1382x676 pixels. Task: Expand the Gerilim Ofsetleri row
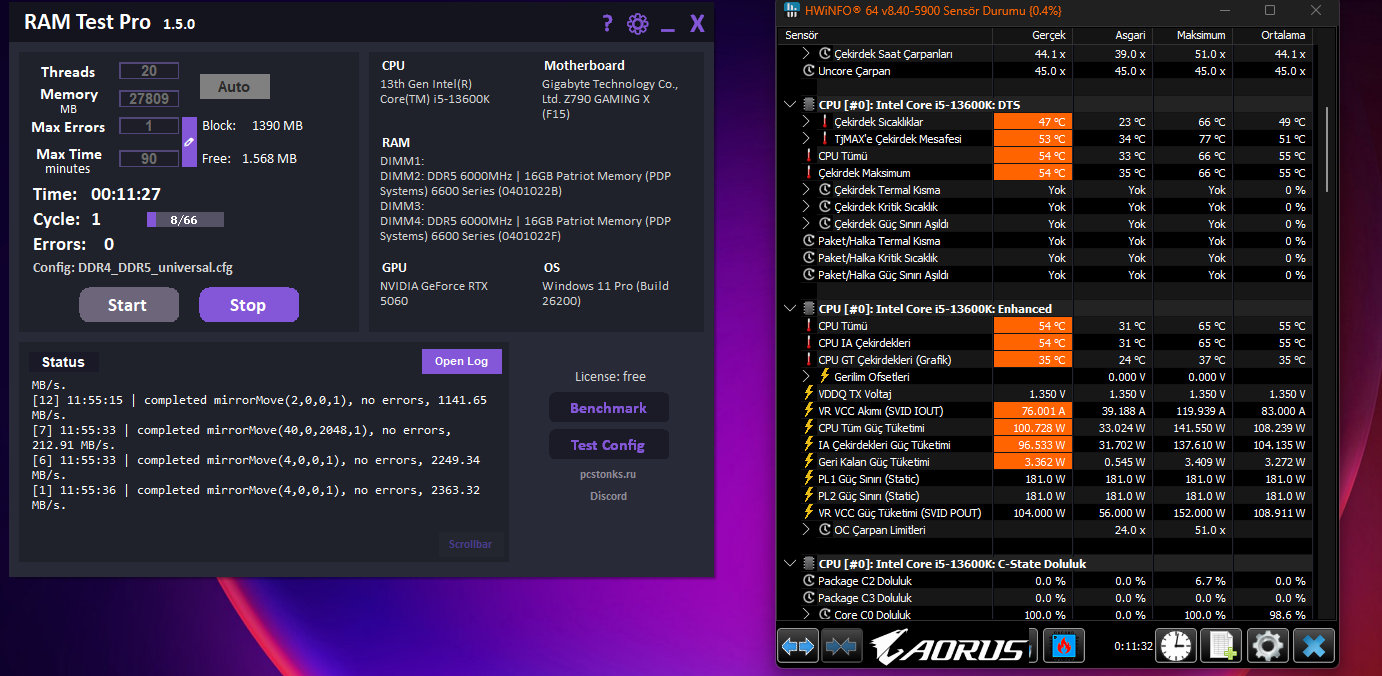[807, 377]
